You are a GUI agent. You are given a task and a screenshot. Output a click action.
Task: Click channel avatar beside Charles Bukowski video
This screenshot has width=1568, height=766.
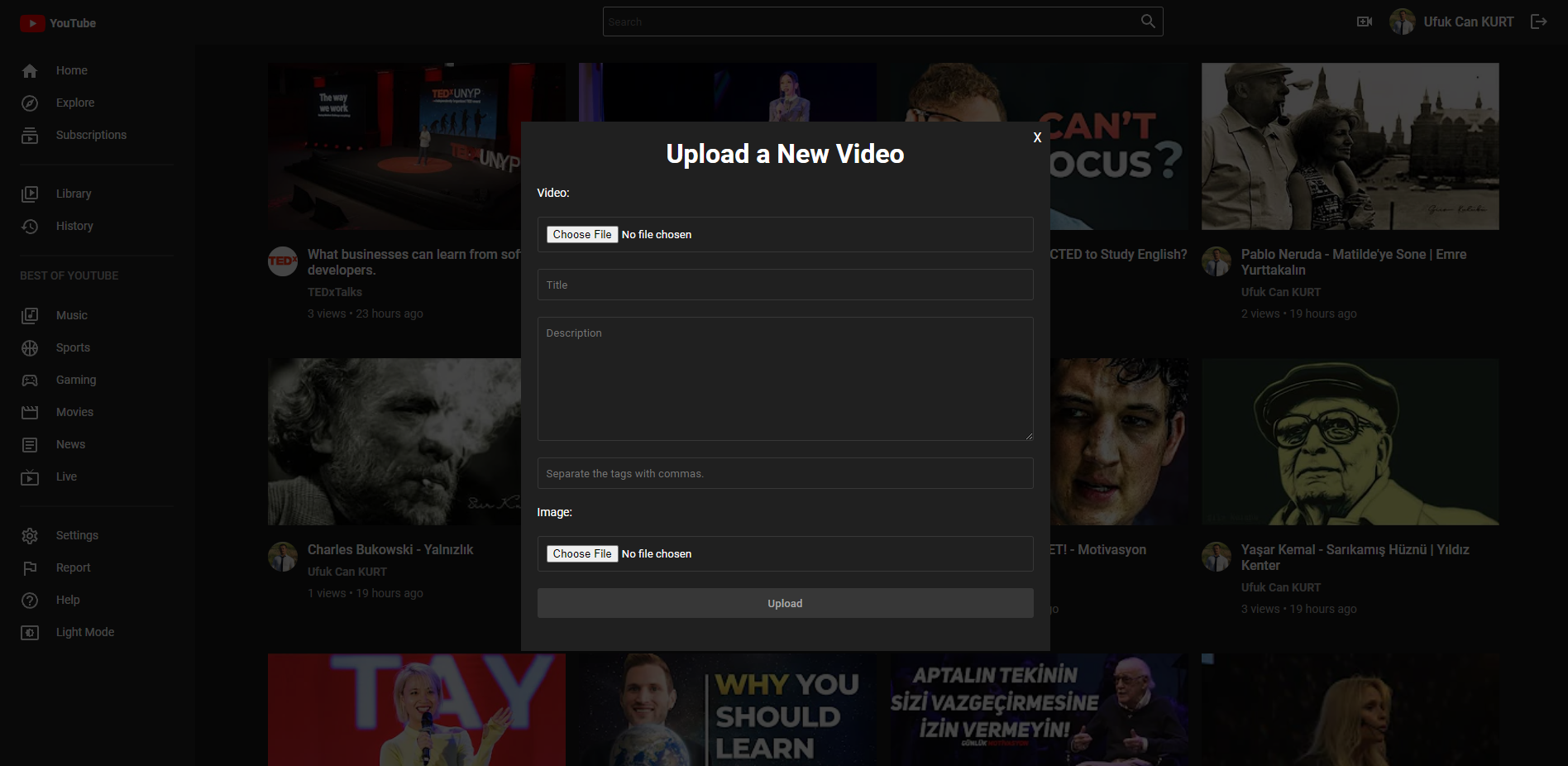click(283, 557)
